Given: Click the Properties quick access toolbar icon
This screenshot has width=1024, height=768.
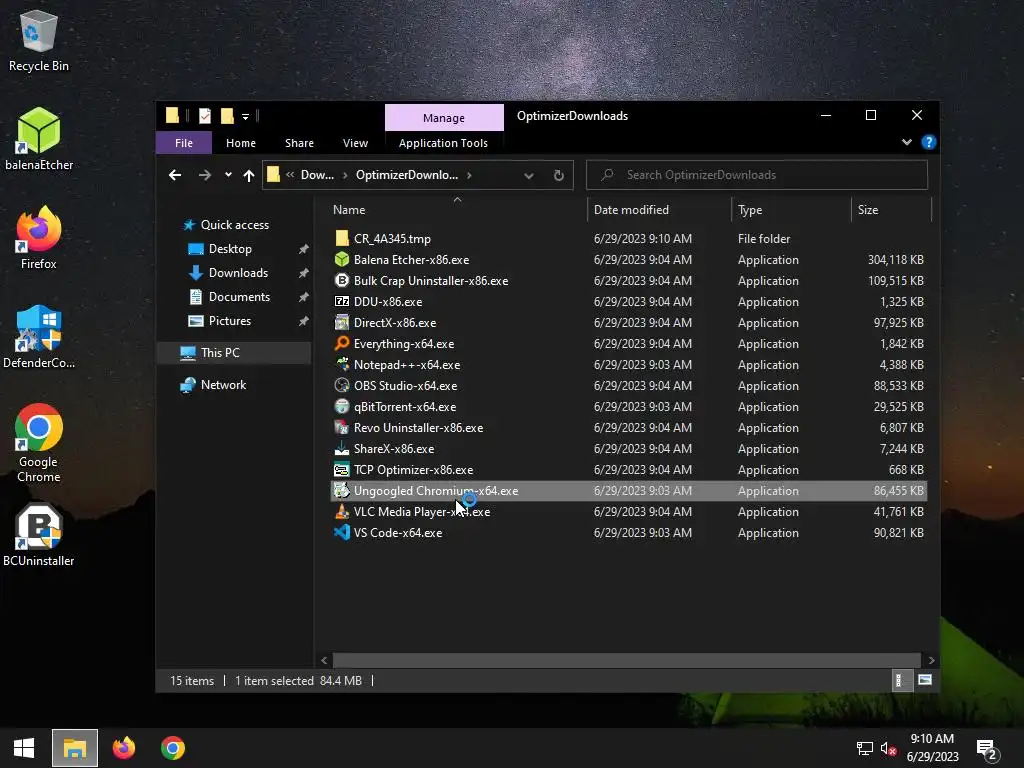Looking at the screenshot, I should (205, 116).
